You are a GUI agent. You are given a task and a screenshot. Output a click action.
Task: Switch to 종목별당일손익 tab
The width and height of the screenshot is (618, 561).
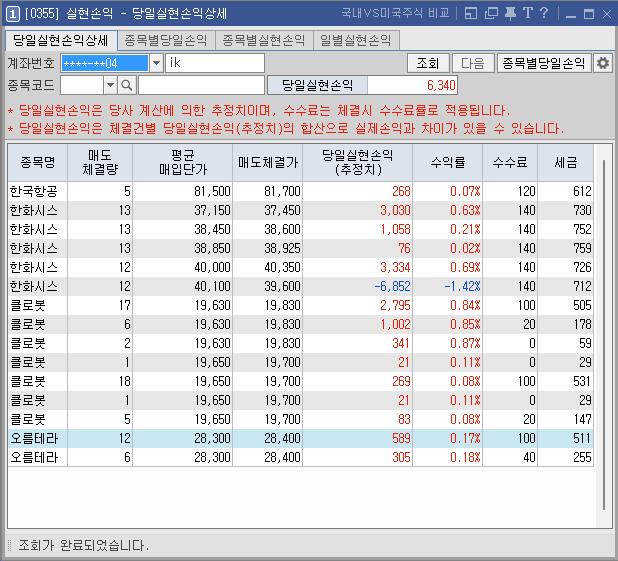(166, 40)
